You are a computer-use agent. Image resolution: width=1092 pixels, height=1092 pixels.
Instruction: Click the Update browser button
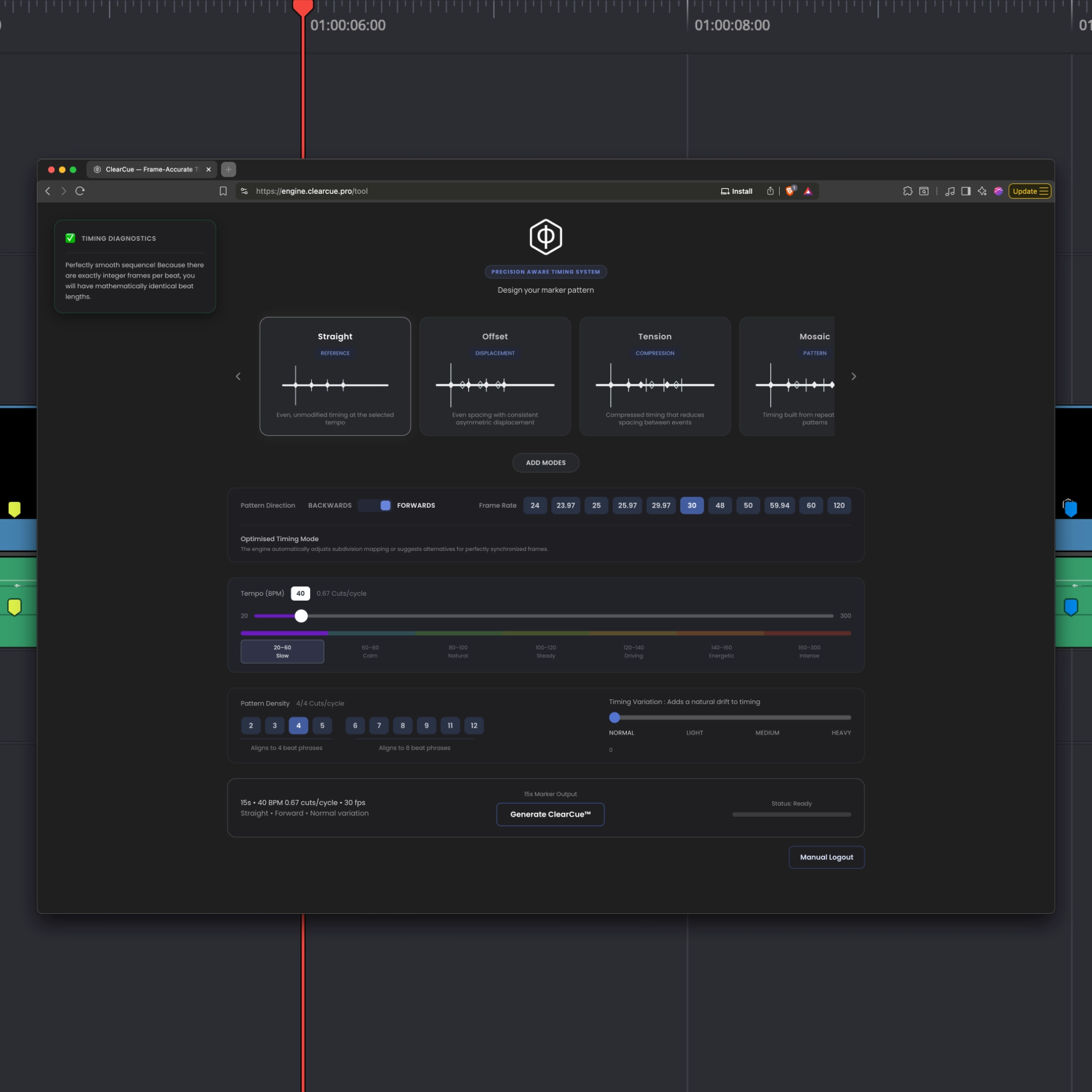1030,191
